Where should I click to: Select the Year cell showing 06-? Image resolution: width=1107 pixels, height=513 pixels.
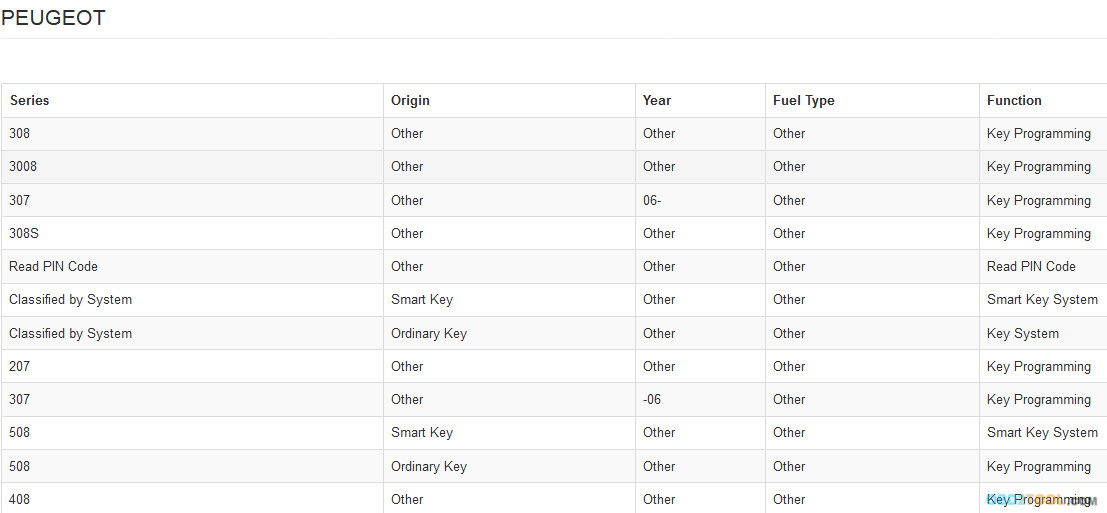700,200
